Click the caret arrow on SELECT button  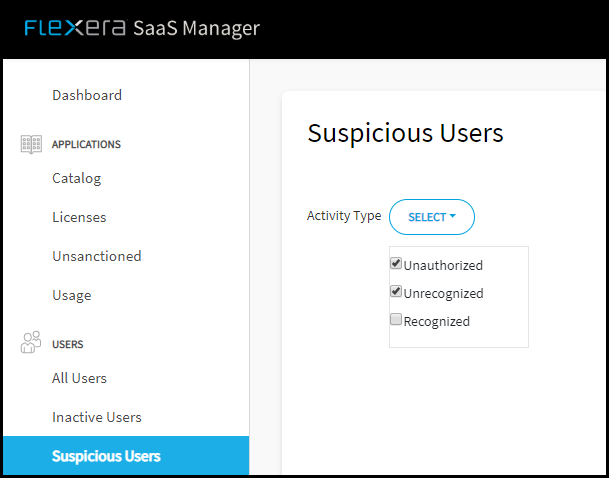pyautogui.click(x=452, y=216)
